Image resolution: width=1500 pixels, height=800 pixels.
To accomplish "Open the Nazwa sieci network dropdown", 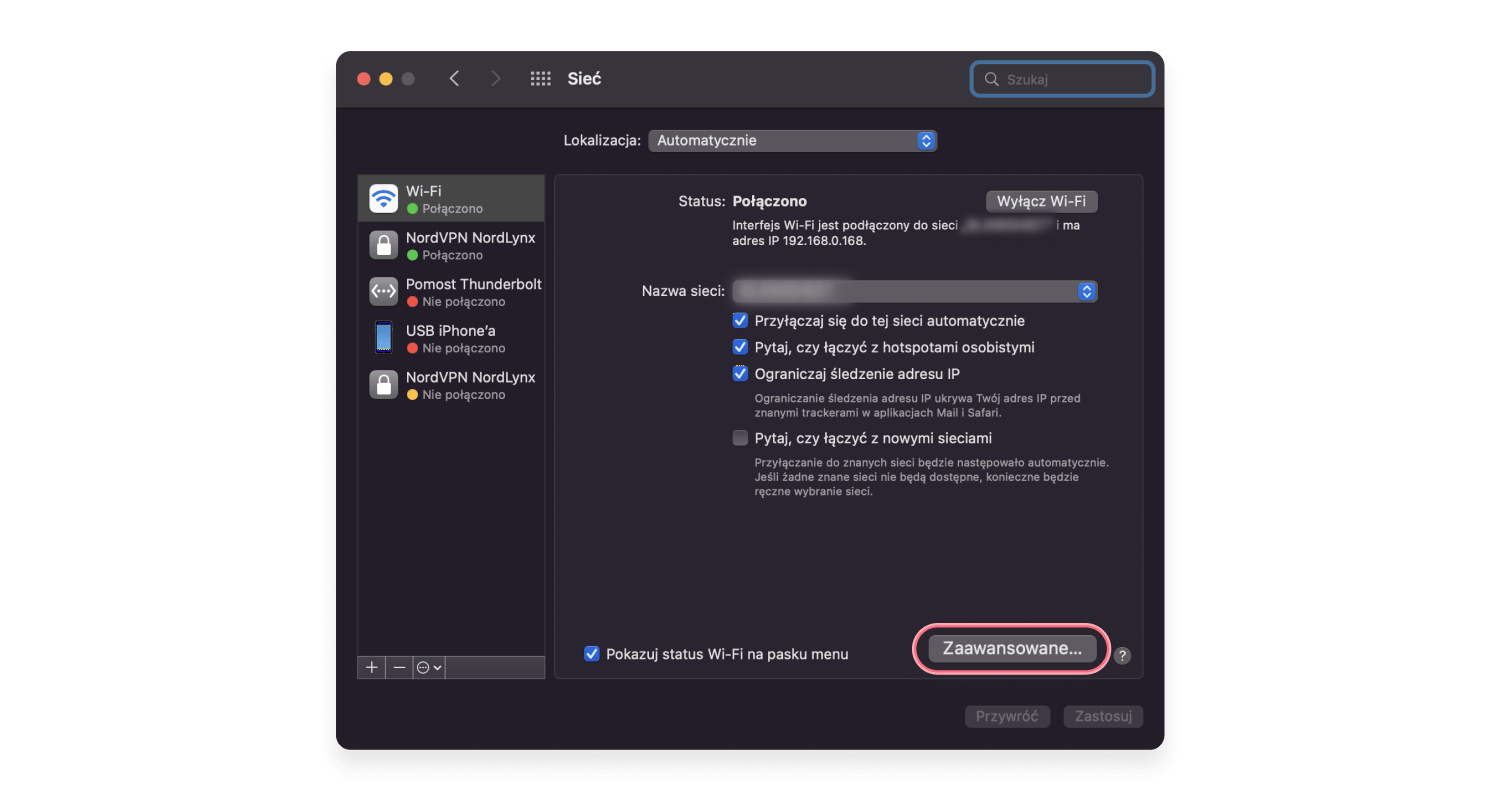I will point(915,291).
